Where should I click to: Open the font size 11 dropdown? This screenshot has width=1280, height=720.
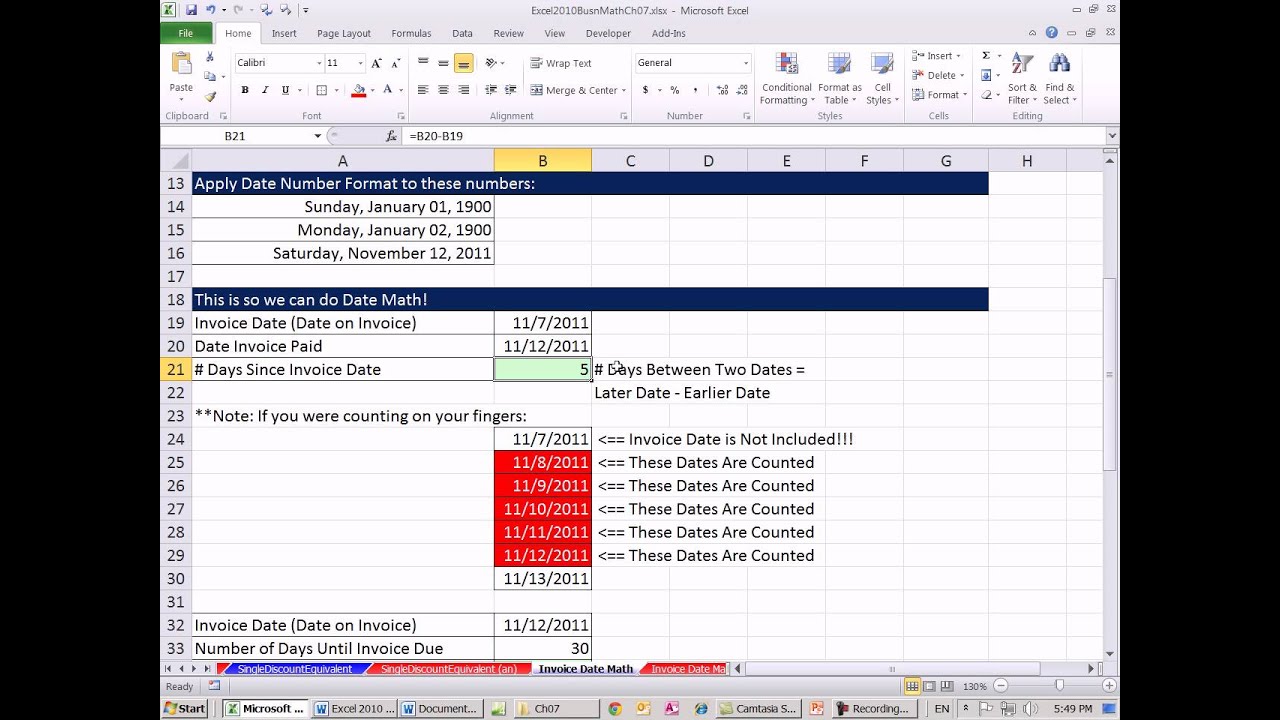[359, 63]
